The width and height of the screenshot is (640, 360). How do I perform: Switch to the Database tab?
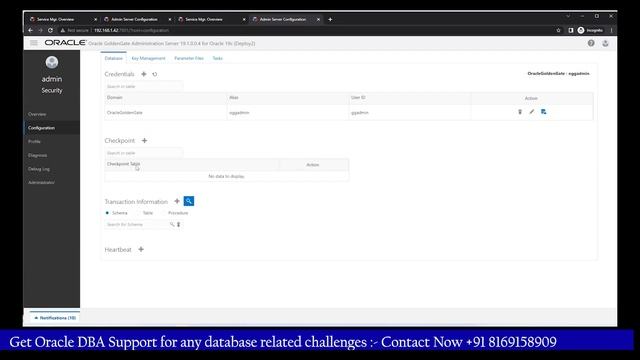point(113,58)
